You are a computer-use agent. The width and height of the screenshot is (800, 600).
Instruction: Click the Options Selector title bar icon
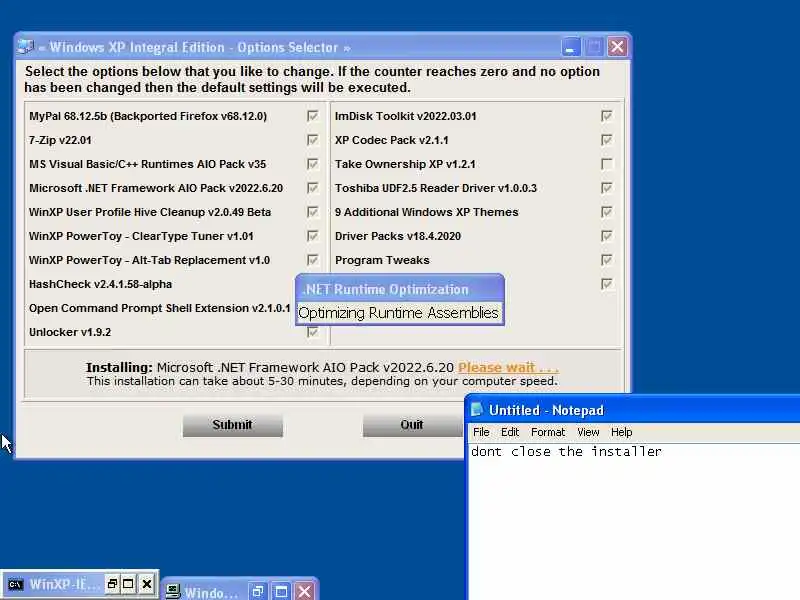[x=26, y=47]
